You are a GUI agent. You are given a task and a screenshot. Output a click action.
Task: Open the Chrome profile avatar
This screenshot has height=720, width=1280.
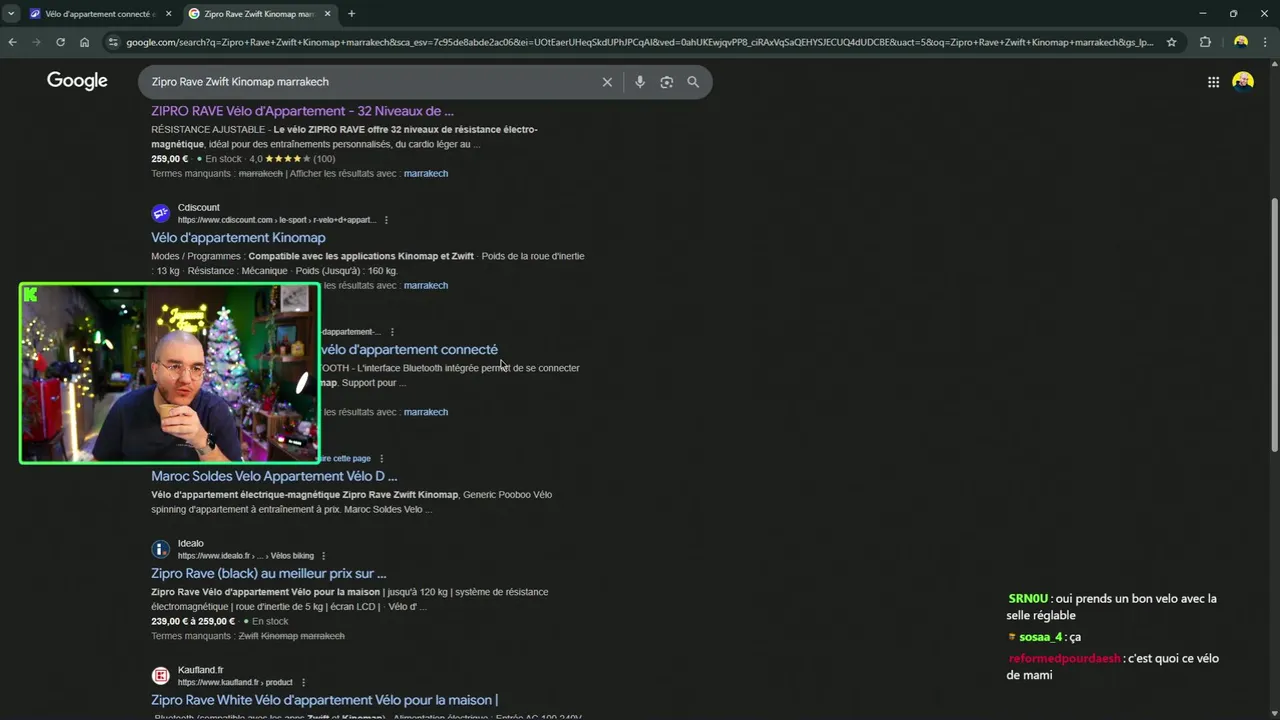point(1241,42)
